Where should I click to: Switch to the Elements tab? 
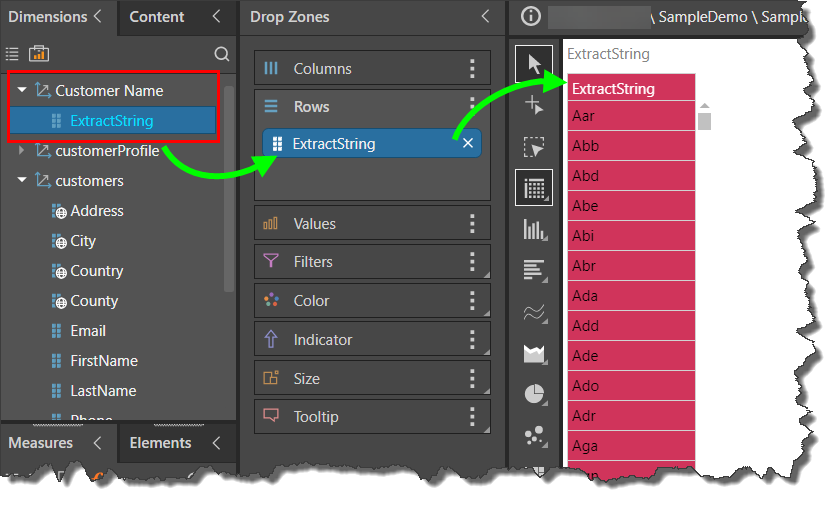(x=160, y=443)
